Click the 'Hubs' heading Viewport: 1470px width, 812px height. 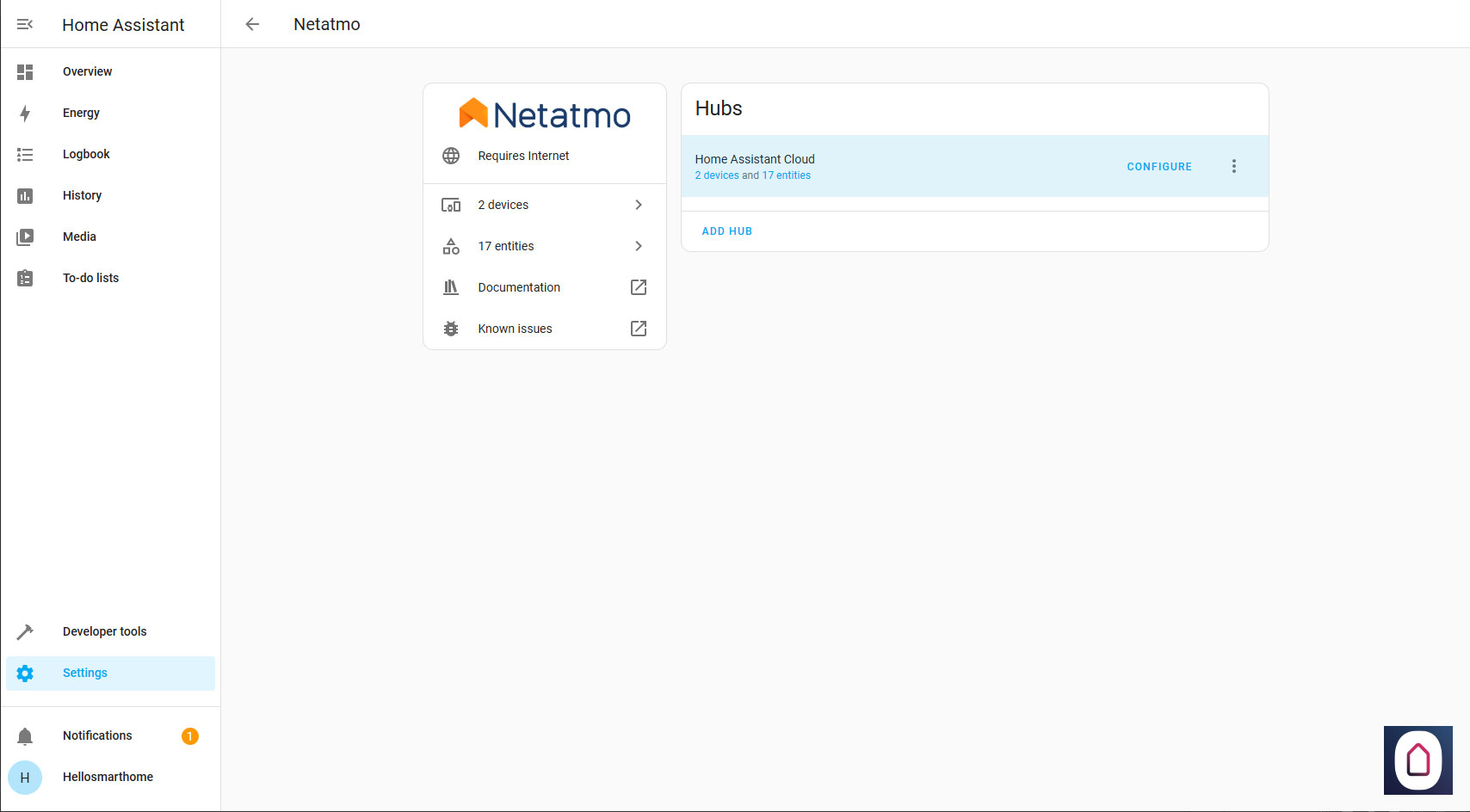tap(719, 108)
